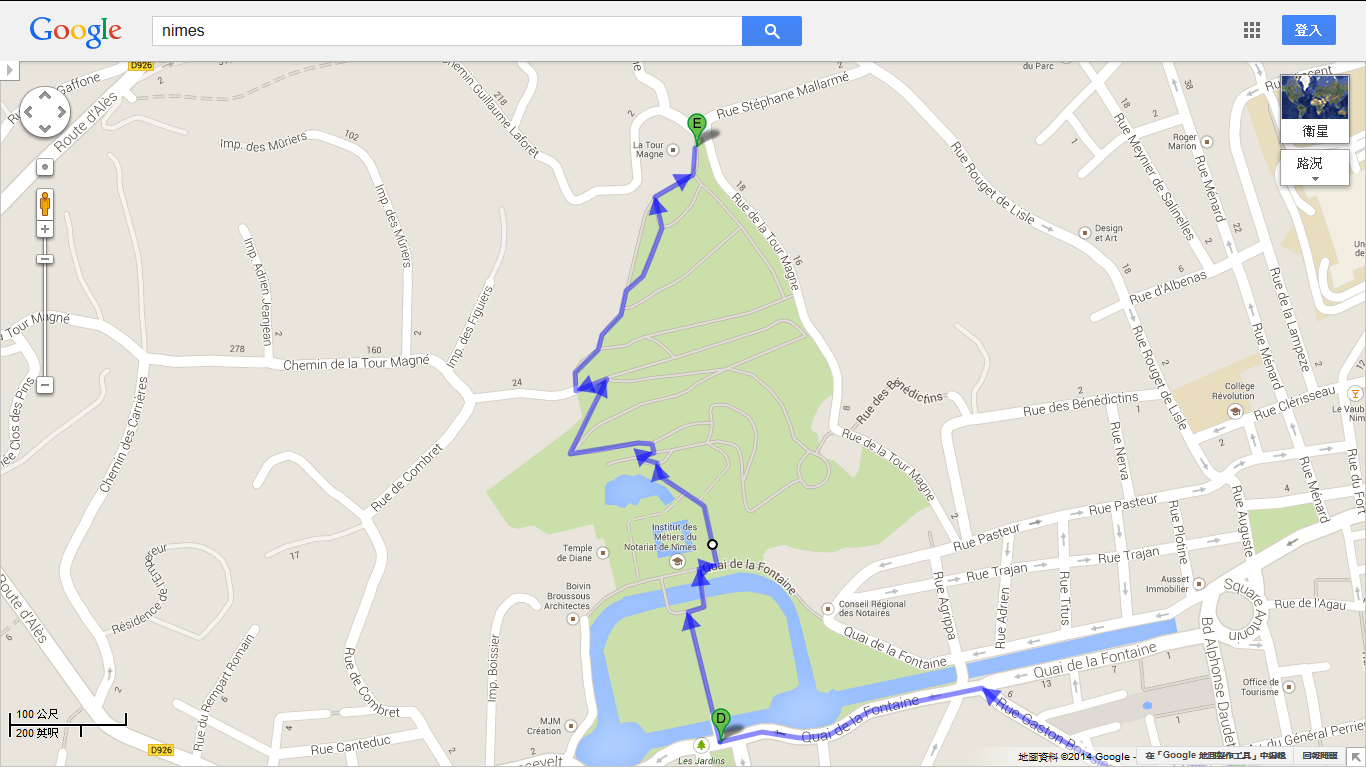
Task: Click the blue sign-in button
Action: click(1308, 30)
